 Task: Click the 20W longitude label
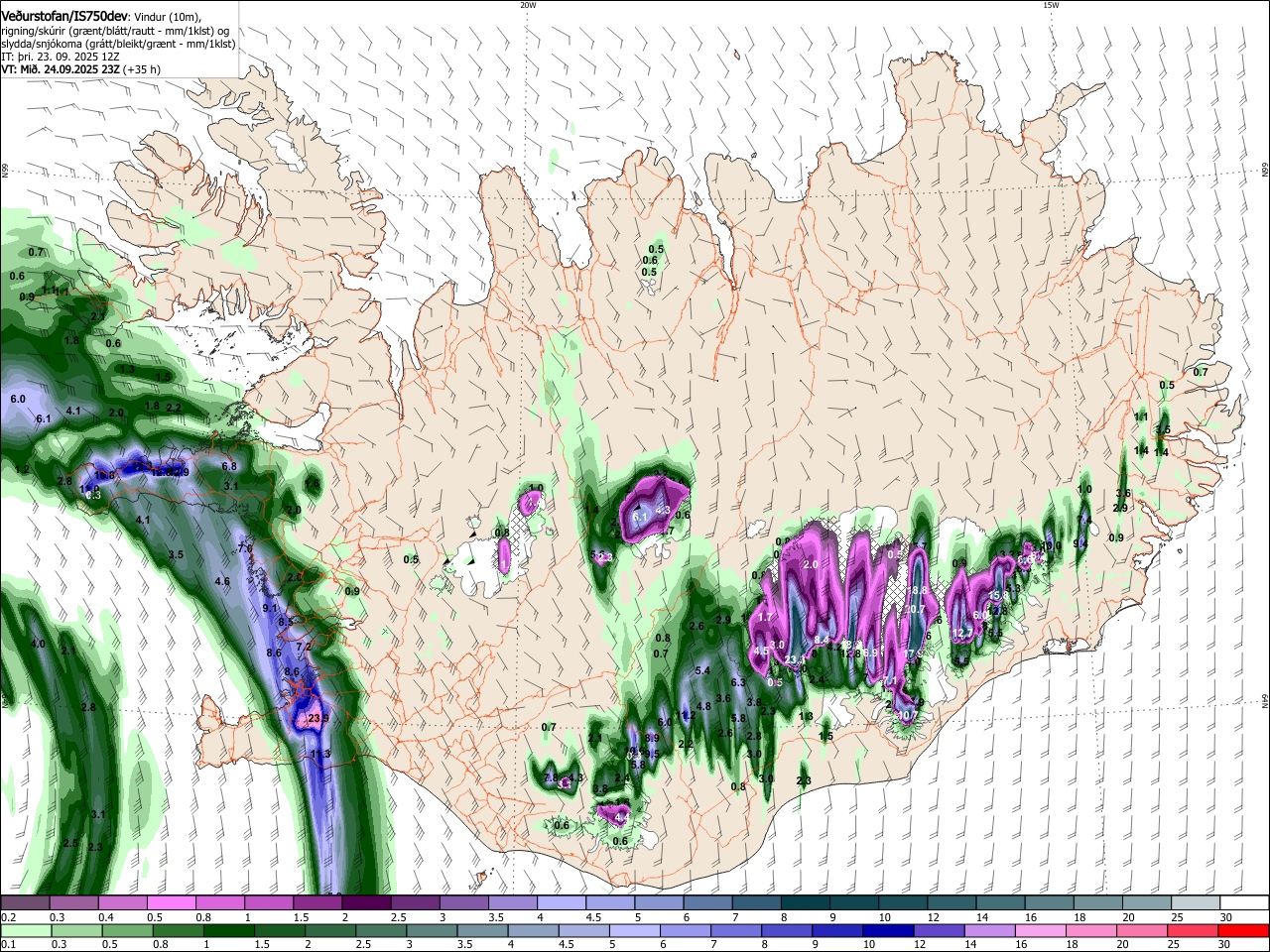[528, 5]
